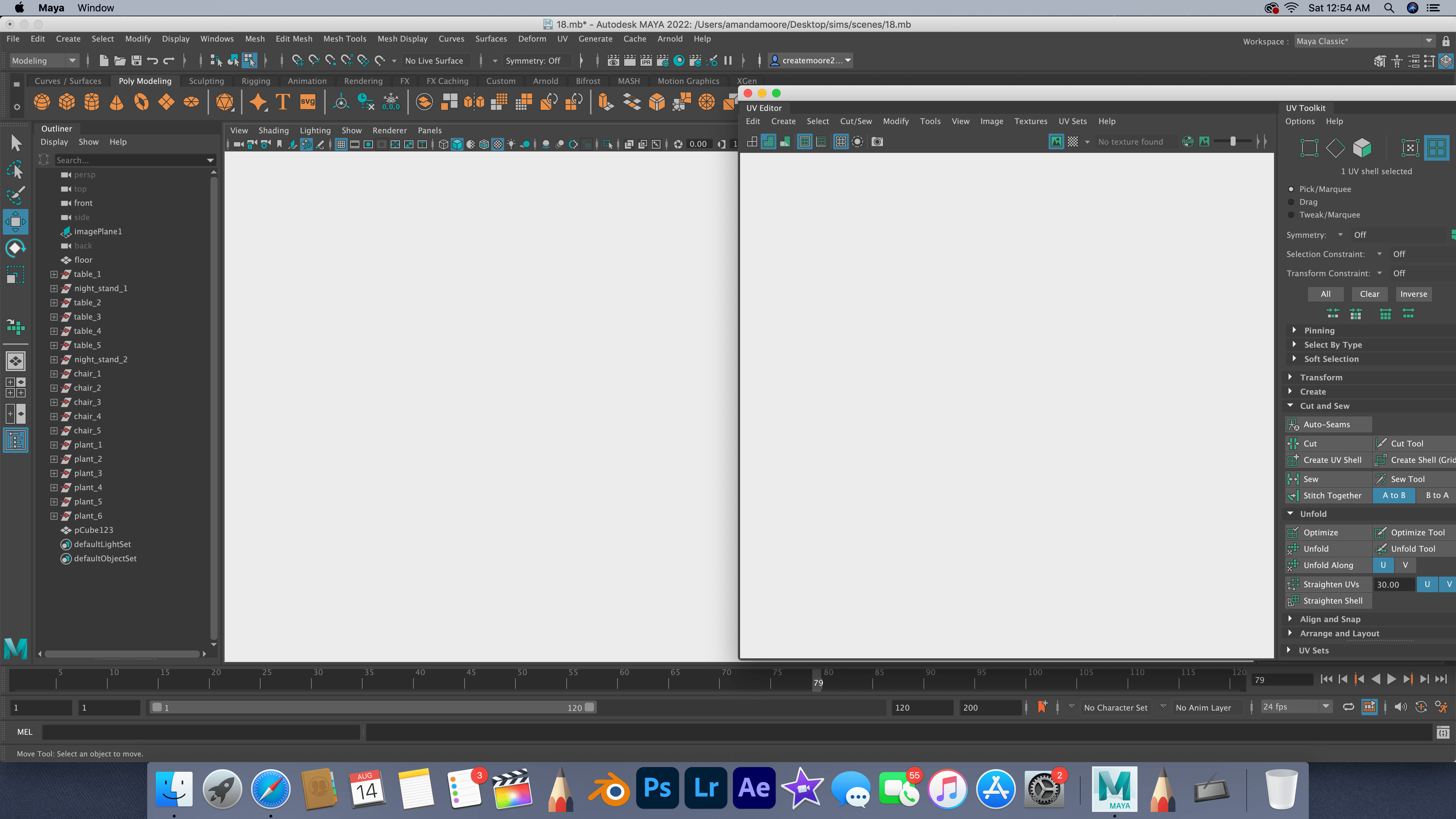The height and width of the screenshot is (819, 1456).
Task: Expand the table_1 node in the Outliner
Action: (54, 274)
